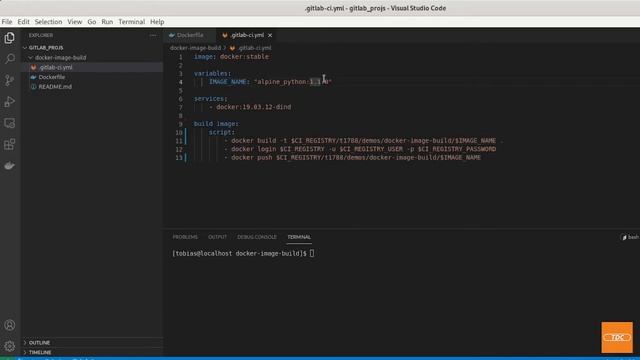Open the Docker view in activity bar
The width and height of the screenshot is (640, 360).
coord(9,165)
